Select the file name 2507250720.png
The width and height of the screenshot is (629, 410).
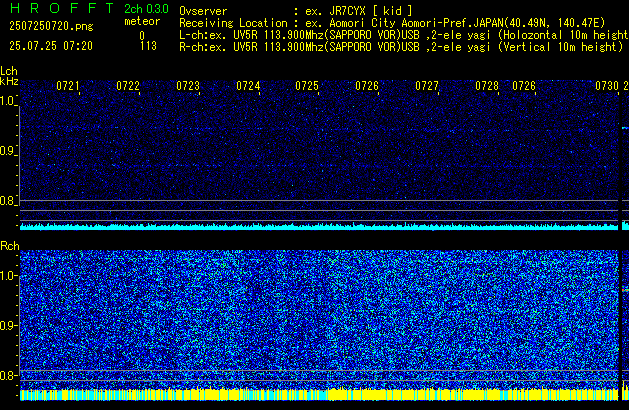(x=51, y=26)
